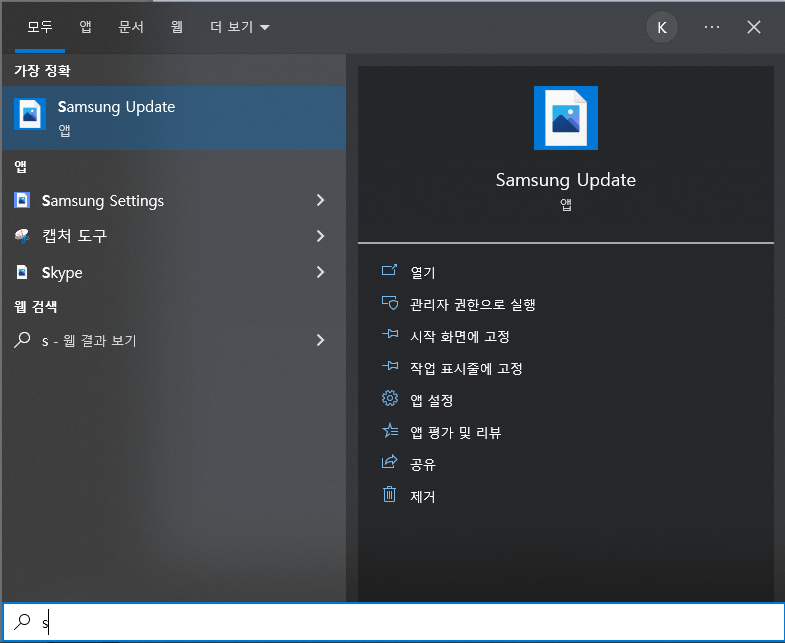Close the search panel

pos(753,27)
